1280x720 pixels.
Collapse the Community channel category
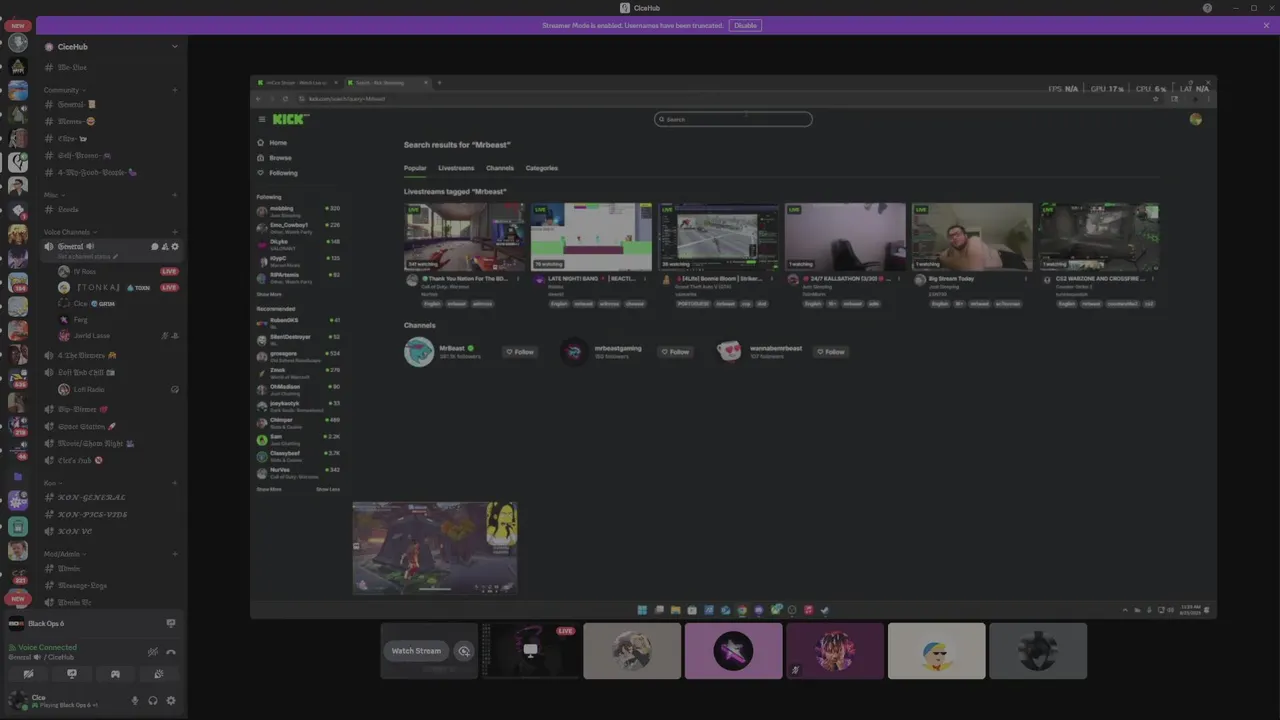[64, 90]
